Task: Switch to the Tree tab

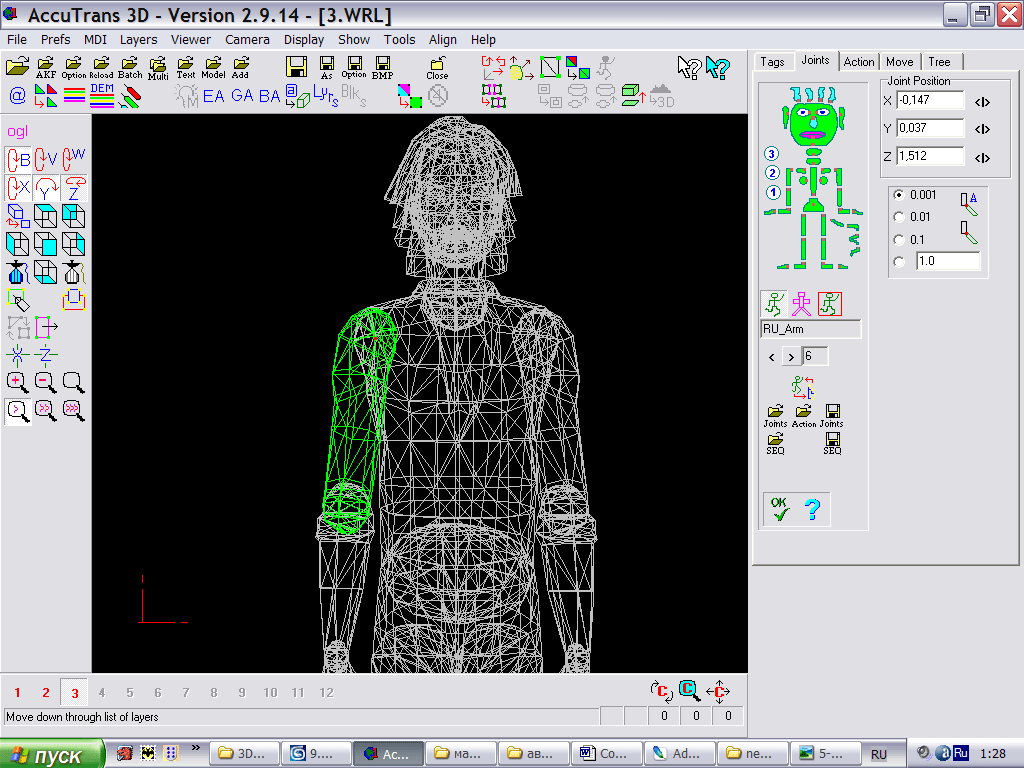Action: [x=939, y=61]
